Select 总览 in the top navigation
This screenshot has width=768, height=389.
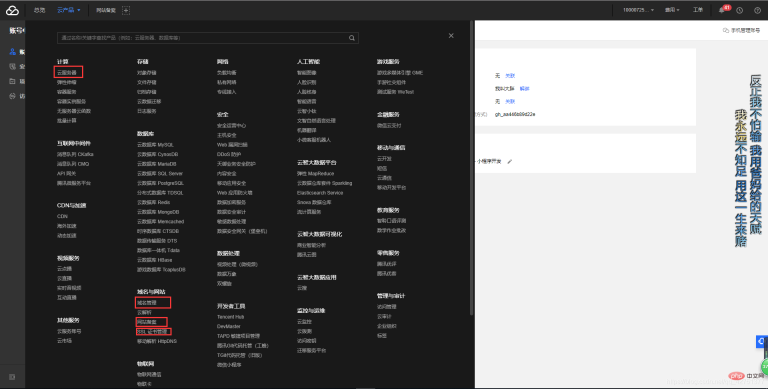(x=39, y=10)
